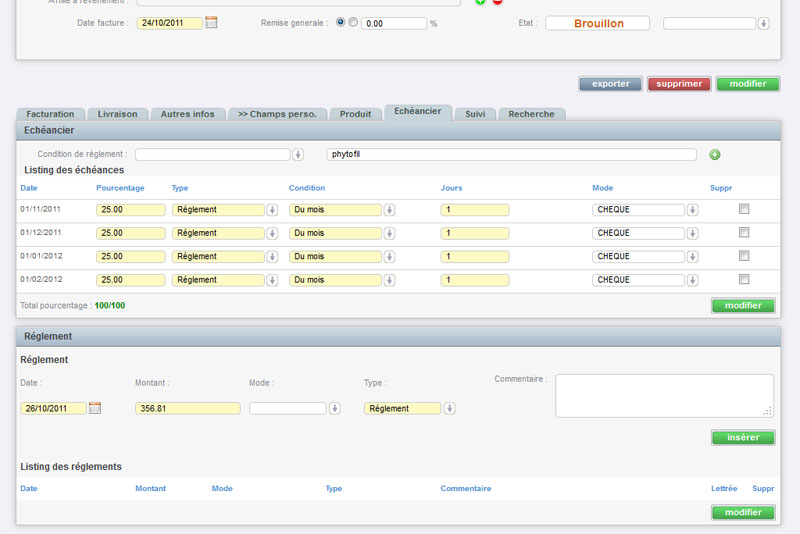This screenshot has width=800, height=534.
Task: Click the phytofil text field
Action: [x=511, y=155]
